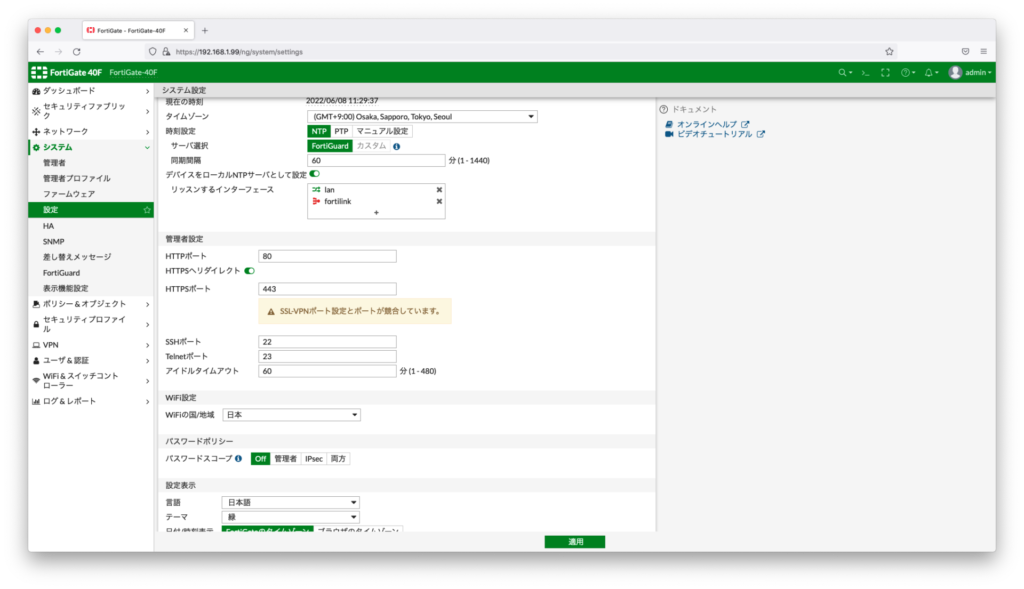Open the ビデオチュートリアル link
The height and width of the screenshot is (589, 1024).
714,135
